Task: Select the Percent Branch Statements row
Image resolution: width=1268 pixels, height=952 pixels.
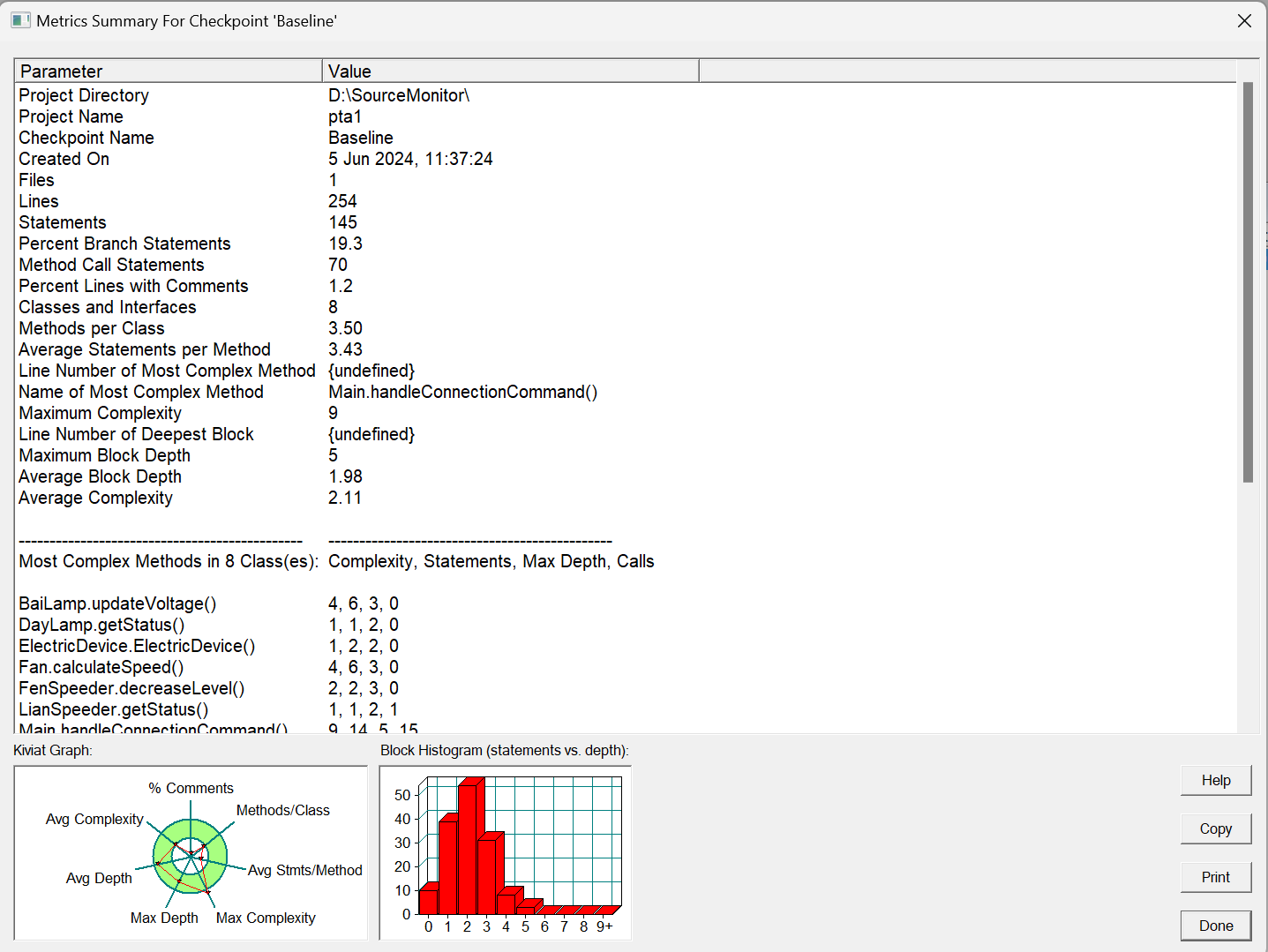Action: pos(625,244)
